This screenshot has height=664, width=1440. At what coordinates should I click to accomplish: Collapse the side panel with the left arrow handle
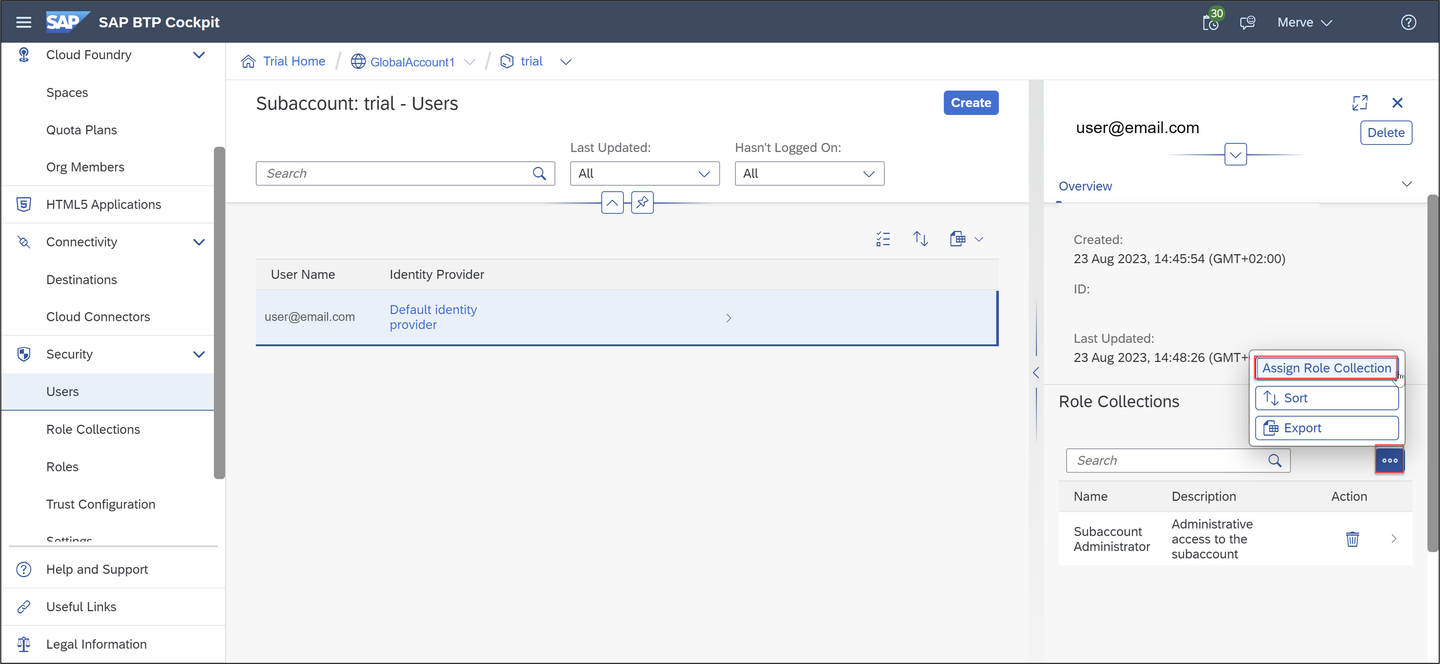click(1036, 372)
